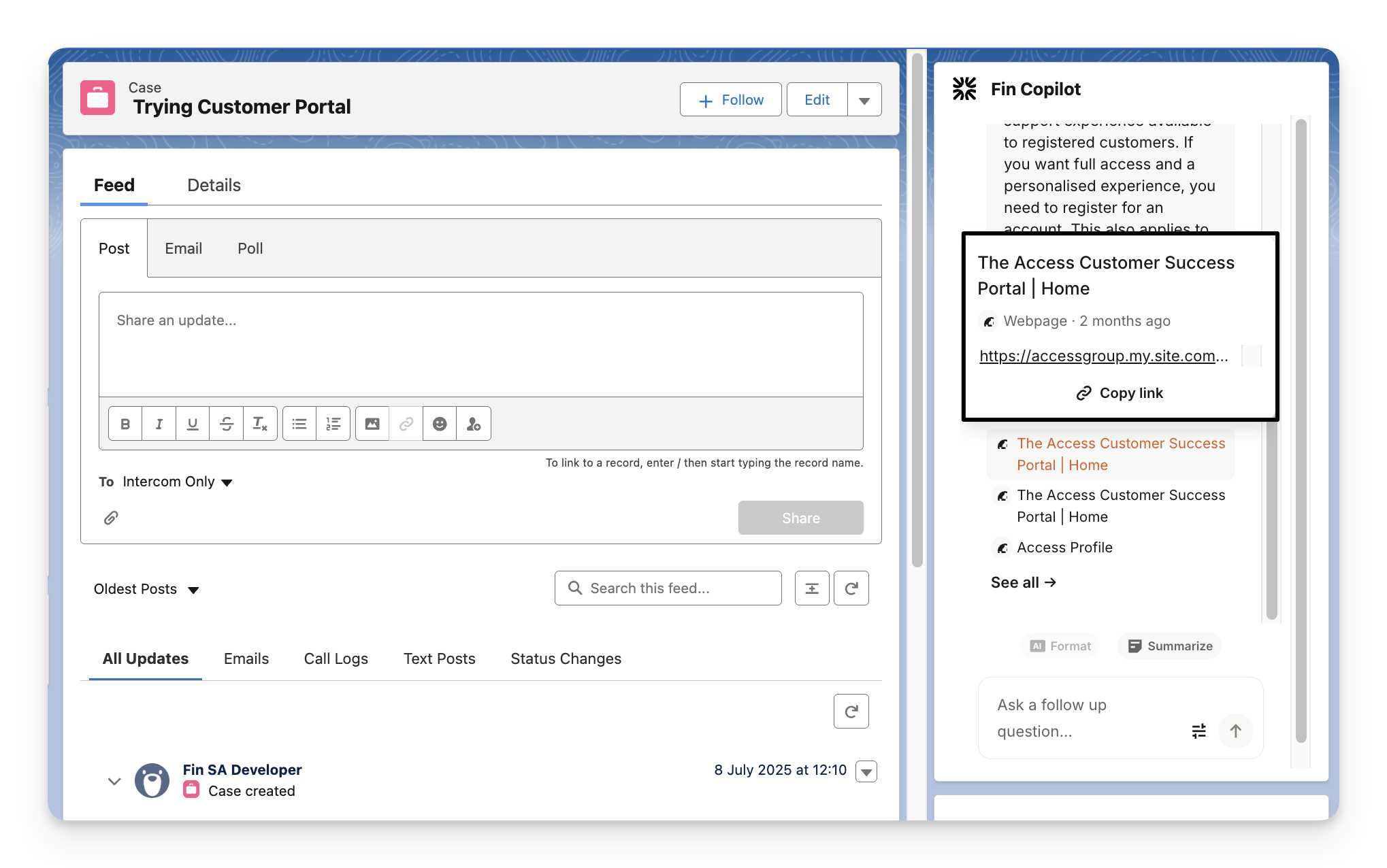This screenshot has height=868, width=1387.
Task: Click the insert image icon
Action: click(x=372, y=424)
